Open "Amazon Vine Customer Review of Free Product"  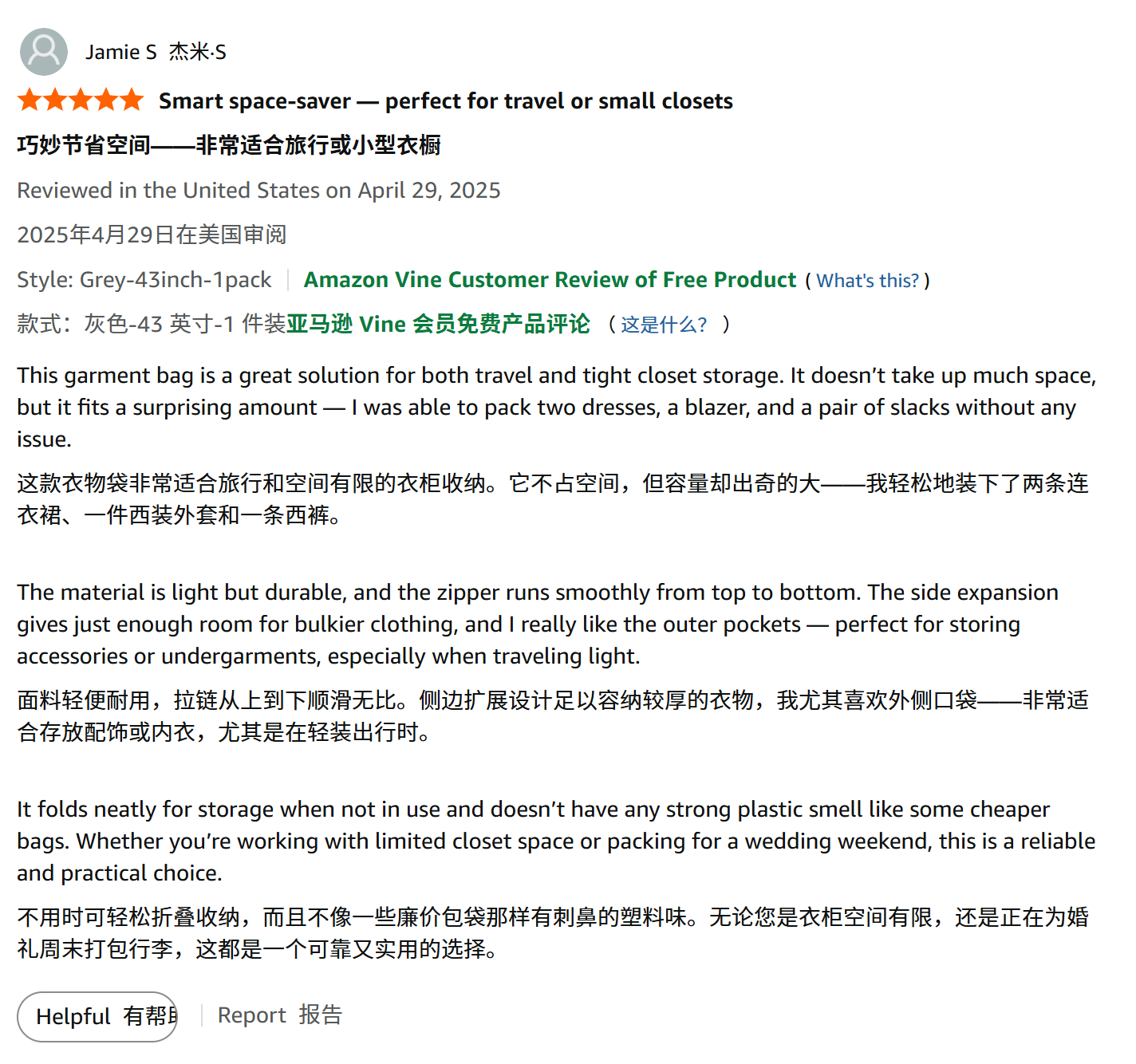(x=550, y=280)
